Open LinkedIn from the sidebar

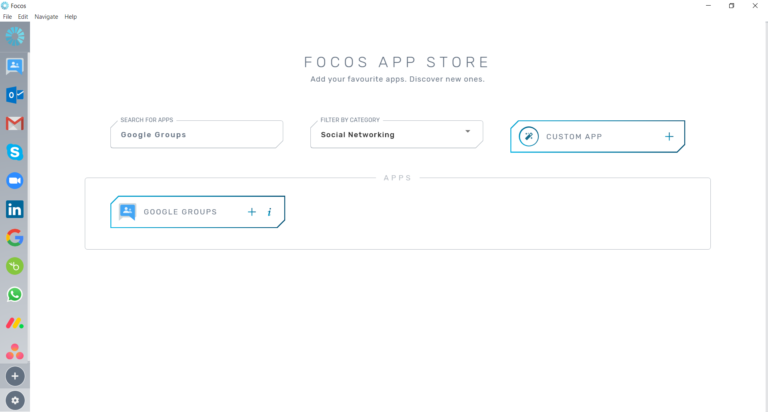(15, 209)
